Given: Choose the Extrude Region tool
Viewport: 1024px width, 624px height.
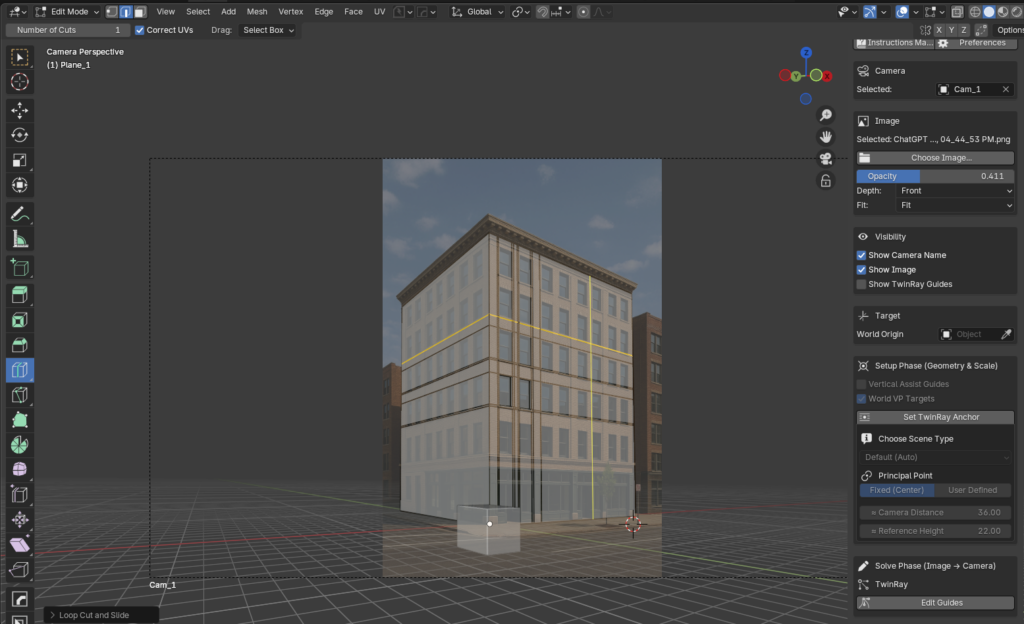Looking at the screenshot, I should [19, 295].
